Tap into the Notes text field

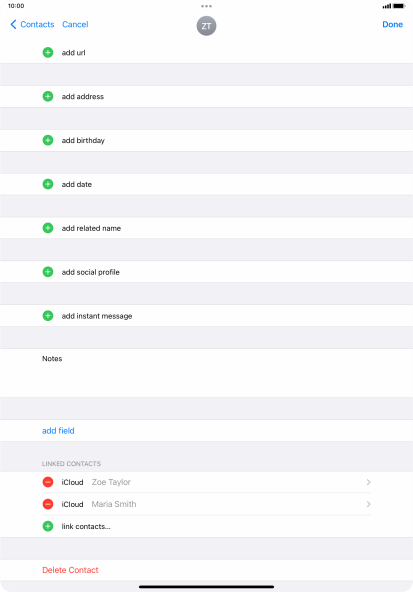click(x=206, y=373)
